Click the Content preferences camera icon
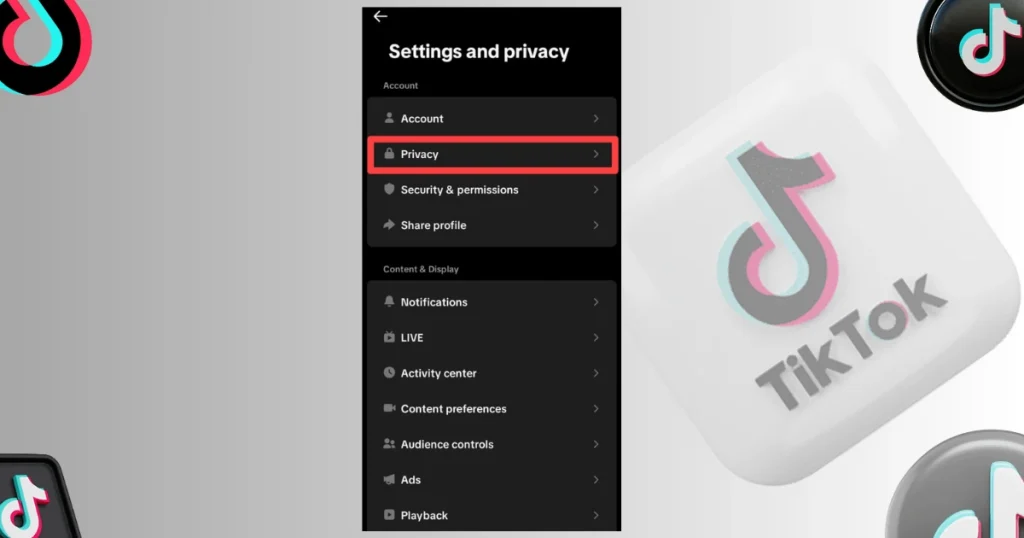Screen dimensions: 1024x538 (389, 408)
